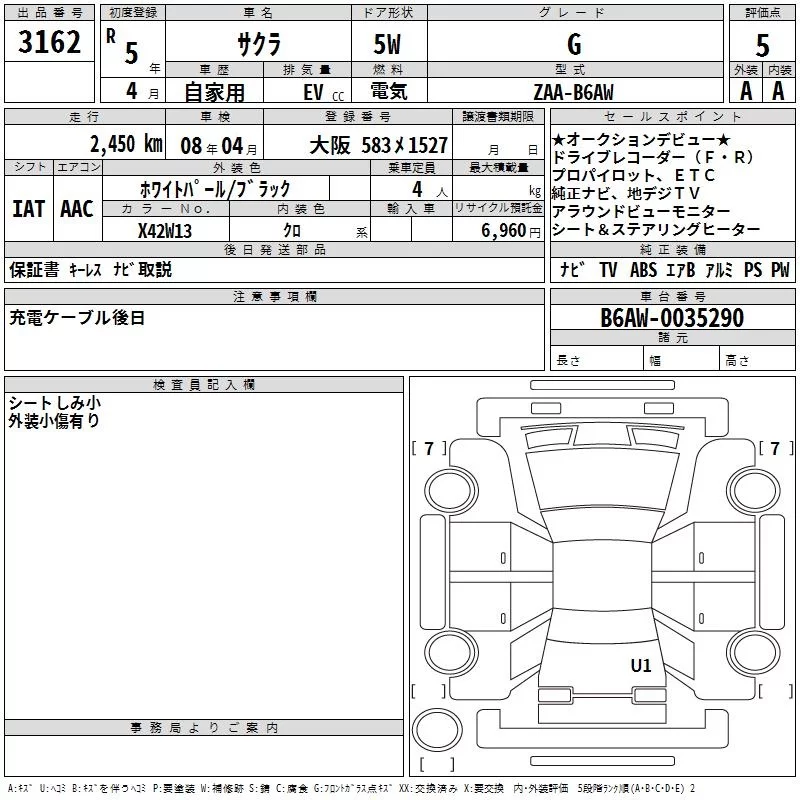Screen dimensions: 800x800
Task: Click TV in genuine equipment row
Action: 608,269
